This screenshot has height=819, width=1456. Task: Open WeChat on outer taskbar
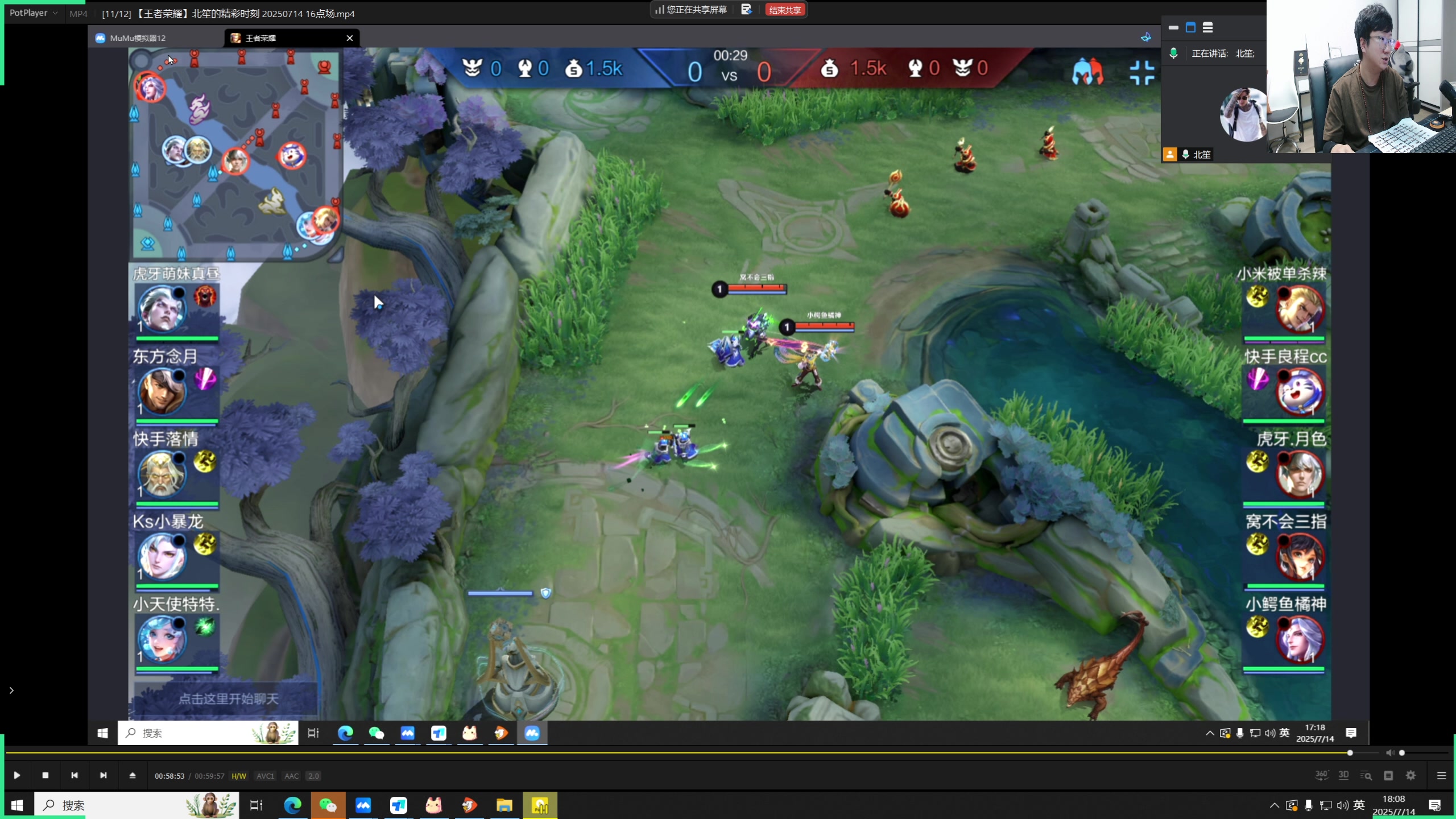point(328,805)
